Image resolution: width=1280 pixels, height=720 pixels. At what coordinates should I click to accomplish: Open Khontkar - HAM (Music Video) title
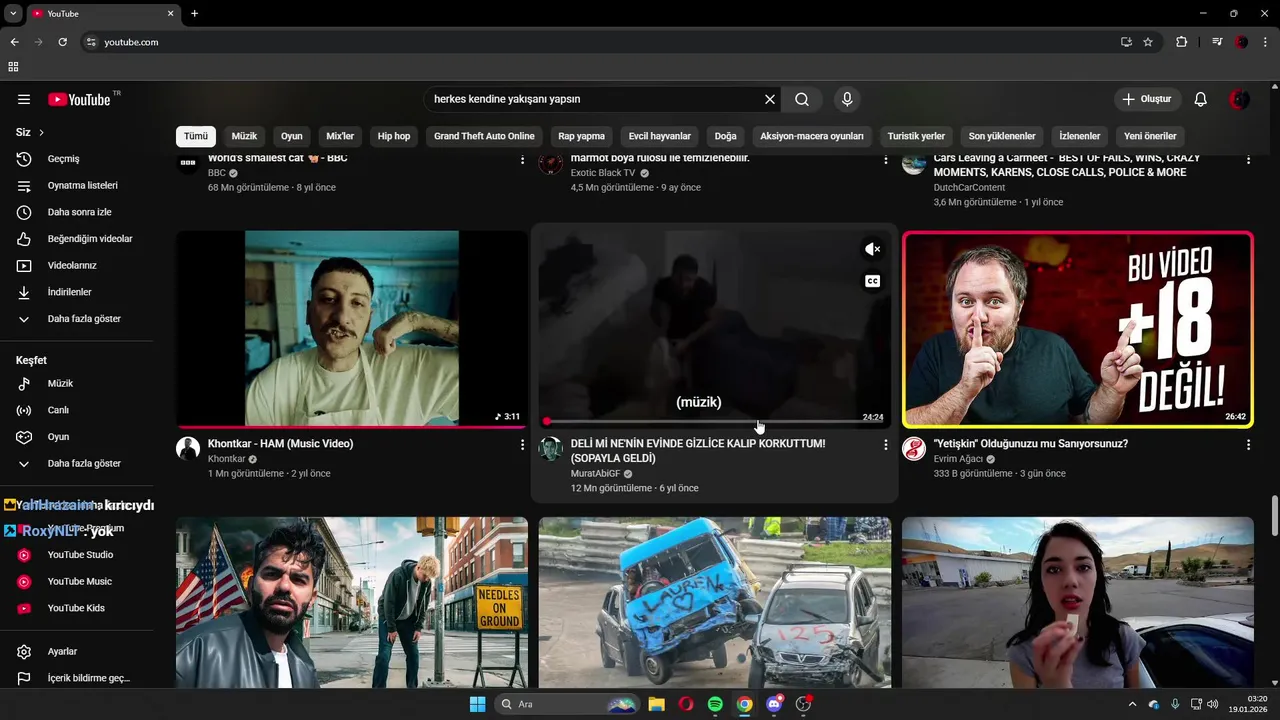tap(281, 444)
